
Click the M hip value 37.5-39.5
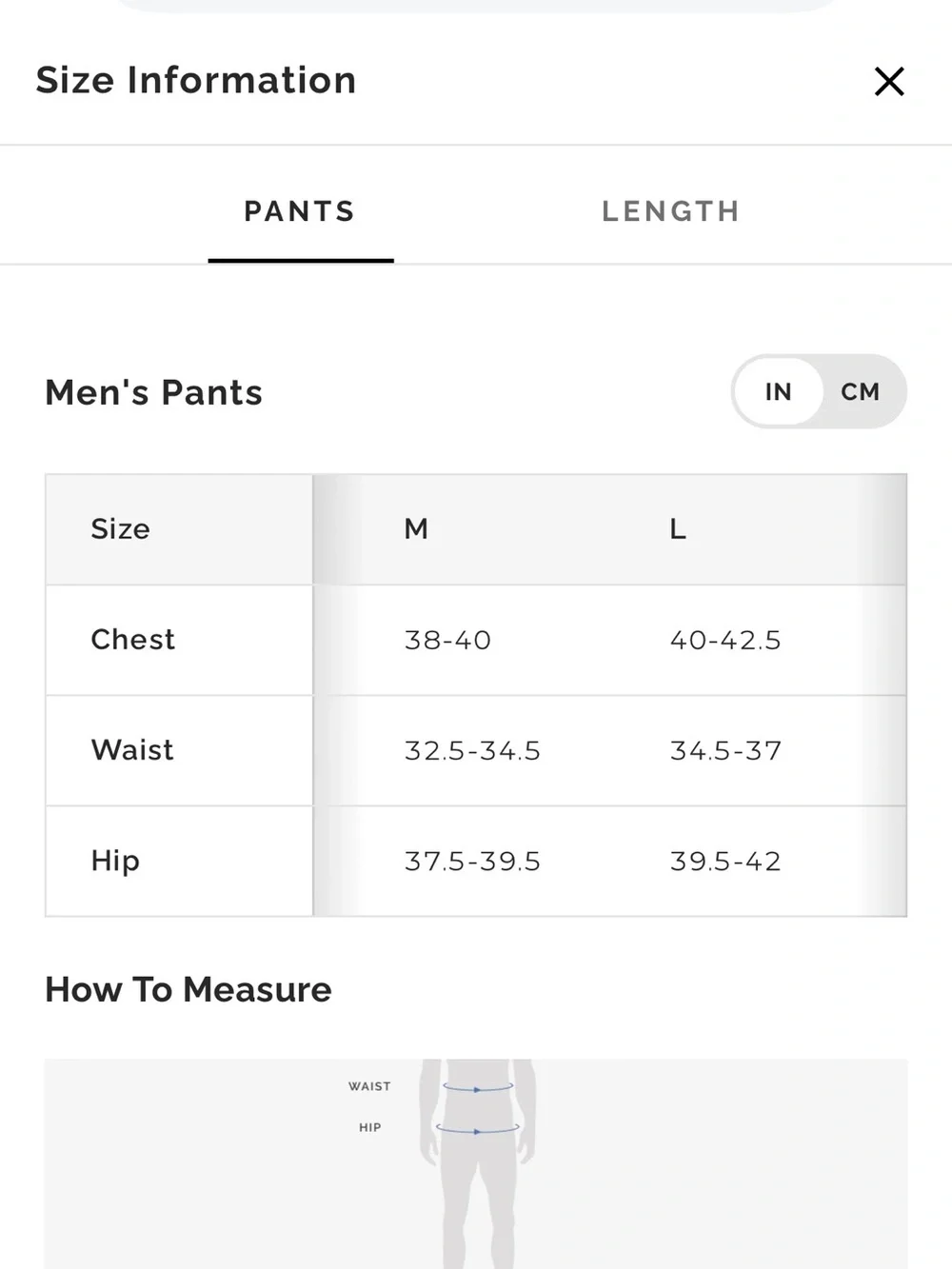472,862
